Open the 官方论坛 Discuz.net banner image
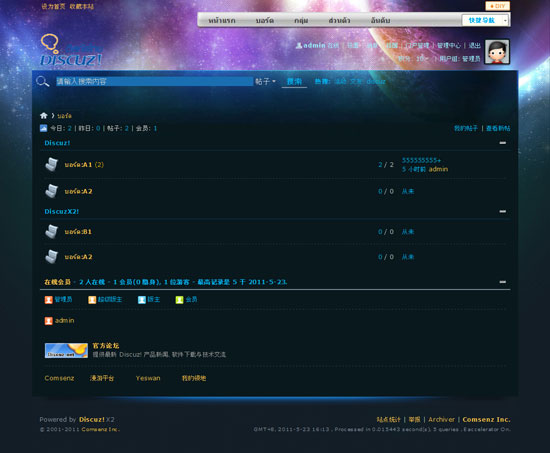Image resolution: width=550 pixels, height=453 pixels. [x=66, y=350]
